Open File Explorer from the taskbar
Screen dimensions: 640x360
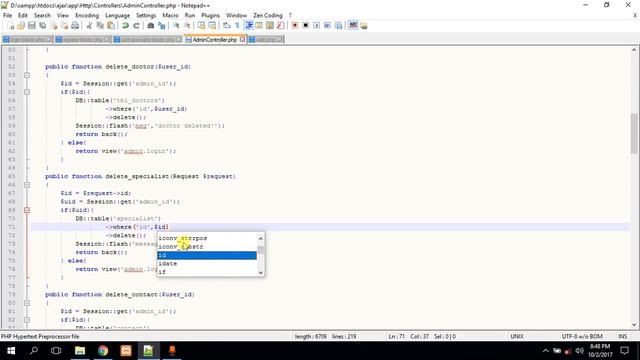coord(80,351)
